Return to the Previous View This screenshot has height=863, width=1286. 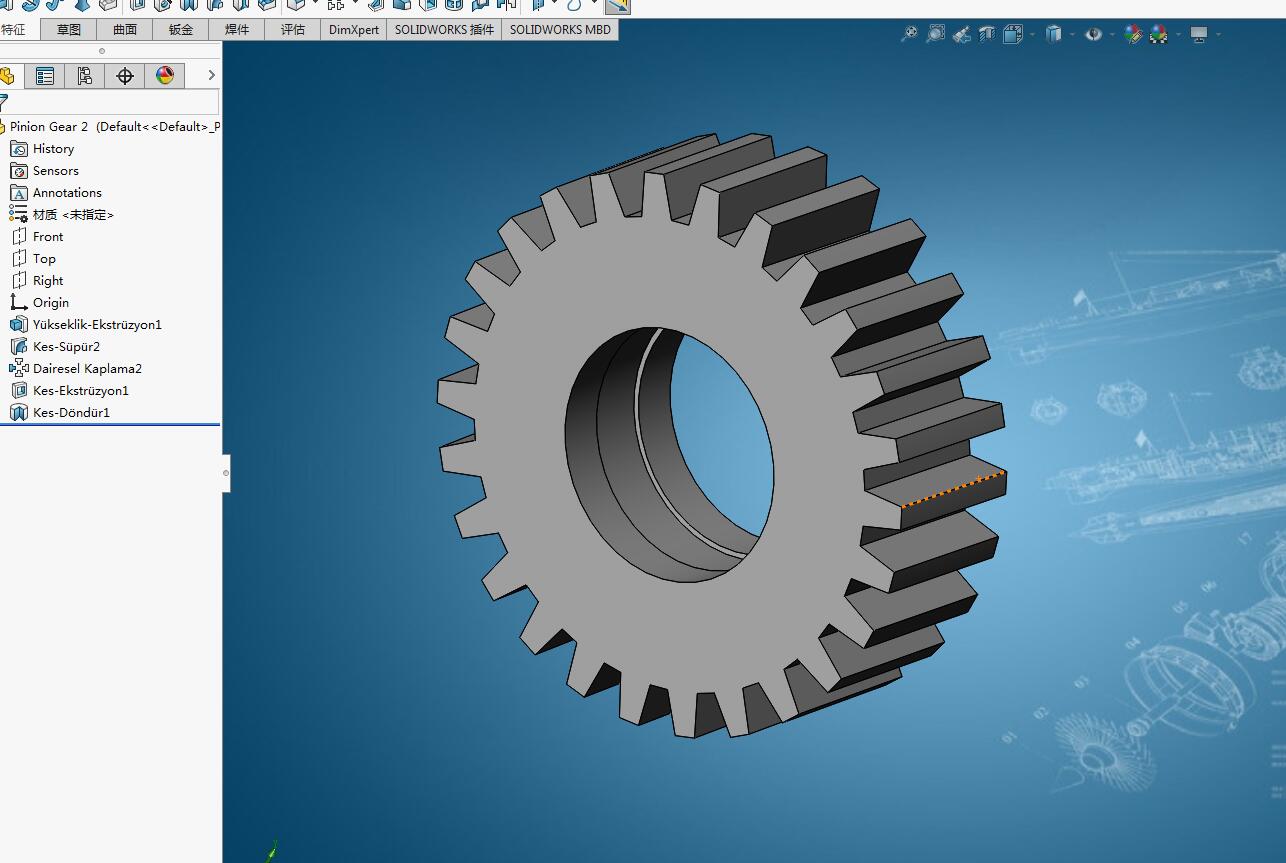coord(961,34)
